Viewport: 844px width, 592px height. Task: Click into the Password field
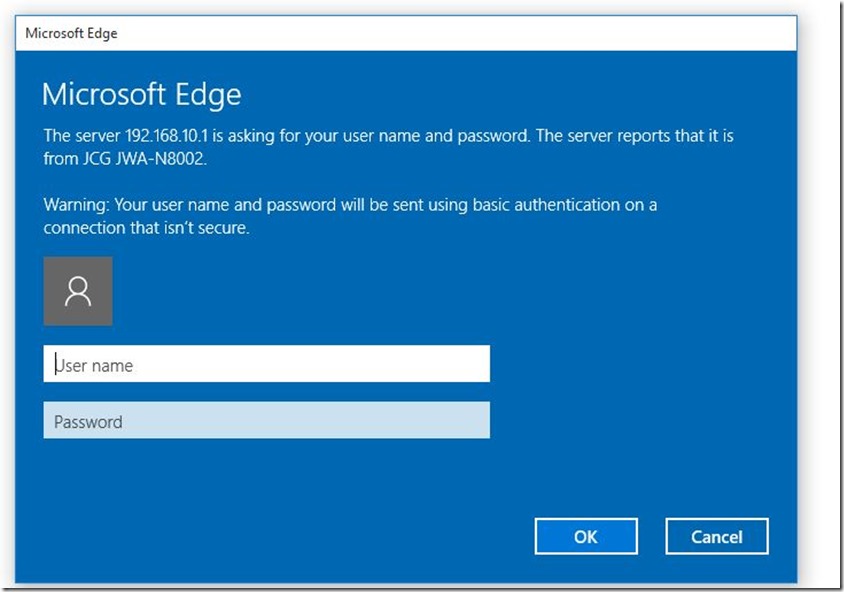click(266, 420)
